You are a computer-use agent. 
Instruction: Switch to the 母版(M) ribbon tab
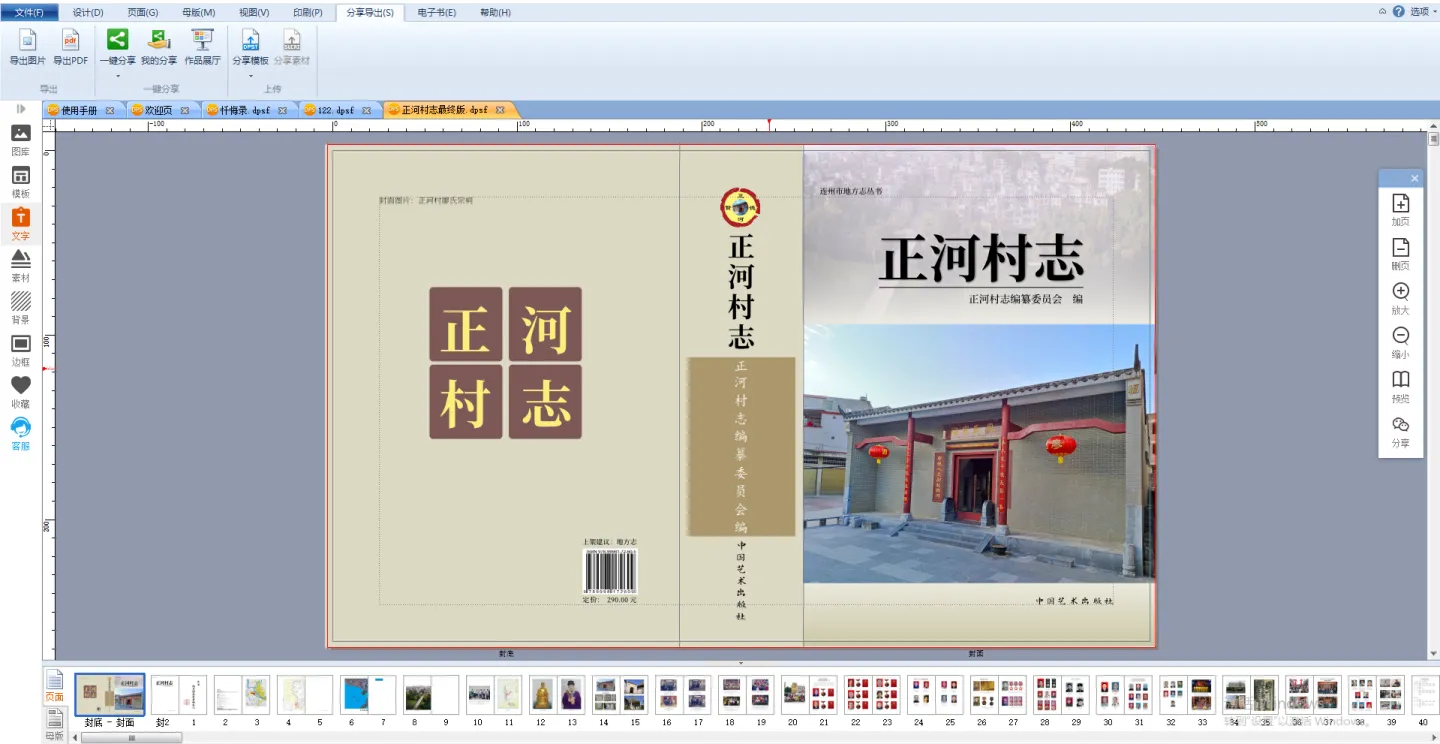198,12
